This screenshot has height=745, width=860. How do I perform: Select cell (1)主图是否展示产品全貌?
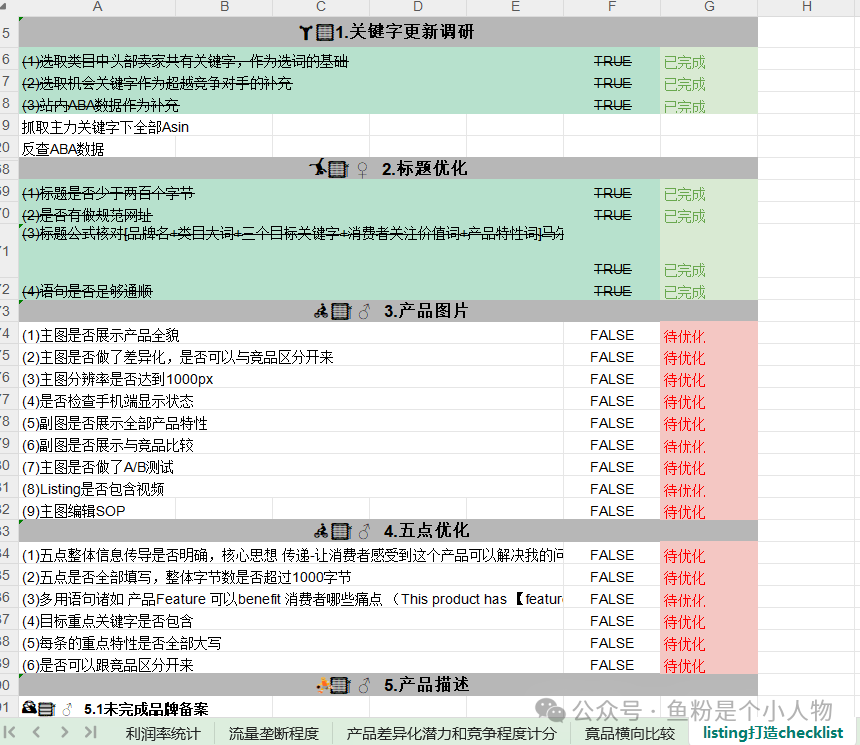(x=291, y=335)
